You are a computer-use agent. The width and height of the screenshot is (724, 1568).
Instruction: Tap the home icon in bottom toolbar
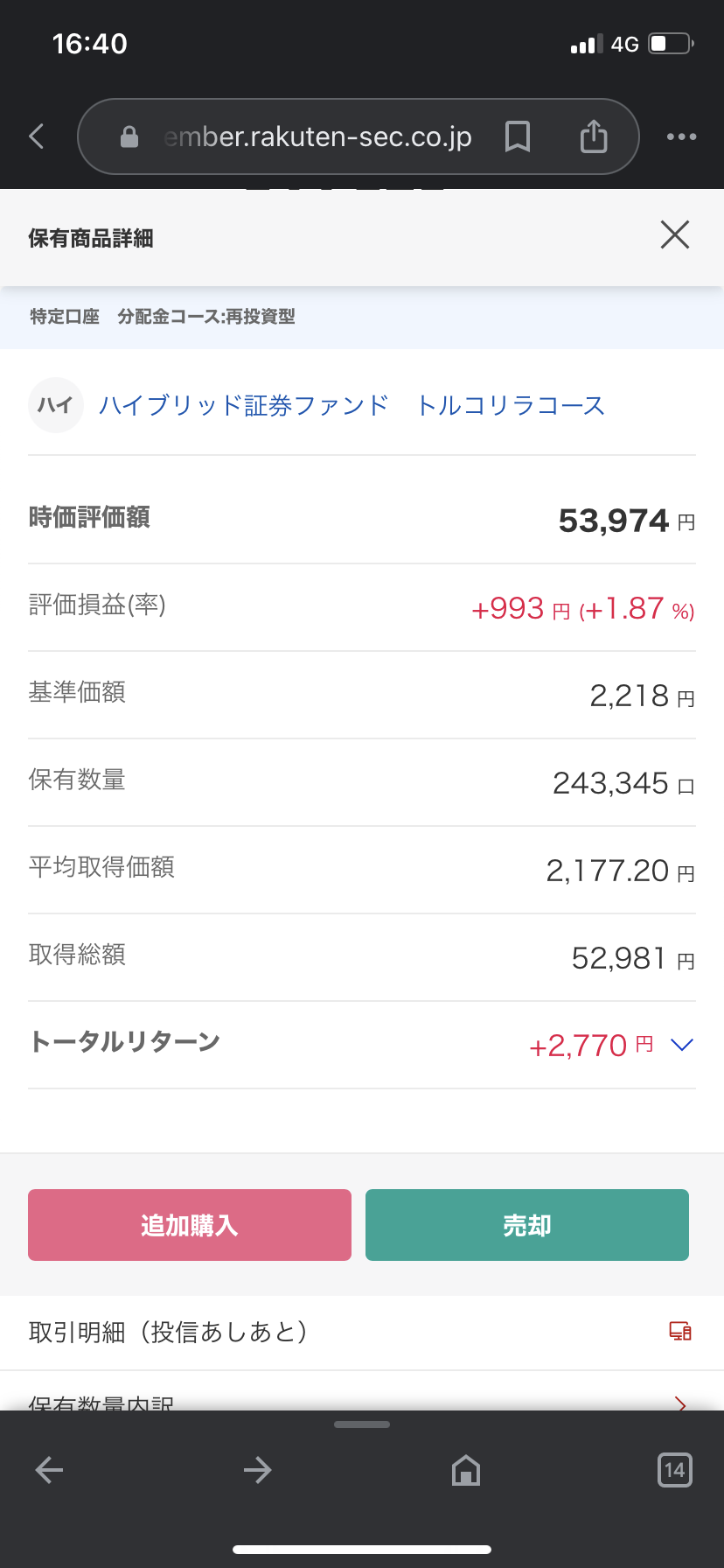(466, 1470)
